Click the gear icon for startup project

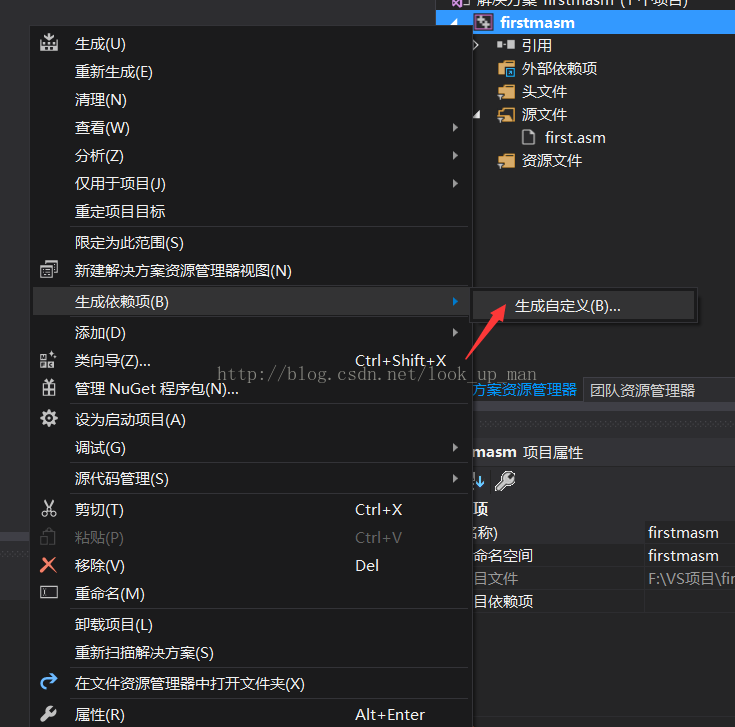coord(49,419)
